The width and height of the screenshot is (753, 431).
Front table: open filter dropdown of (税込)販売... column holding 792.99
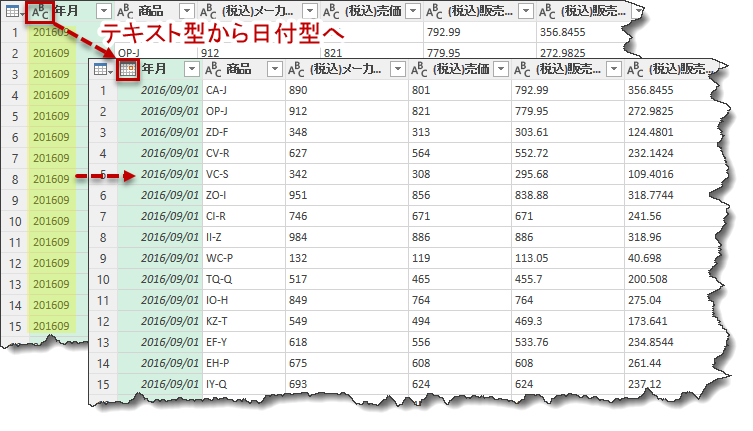click(x=614, y=69)
